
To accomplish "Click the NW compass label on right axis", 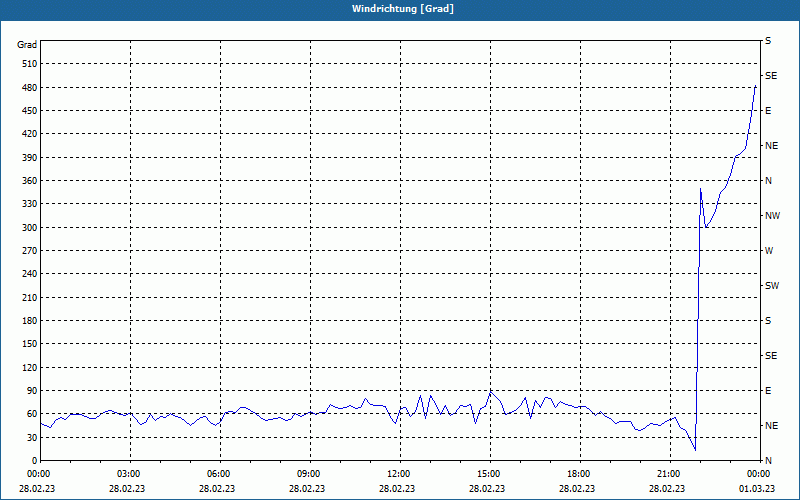I will point(772,216).
